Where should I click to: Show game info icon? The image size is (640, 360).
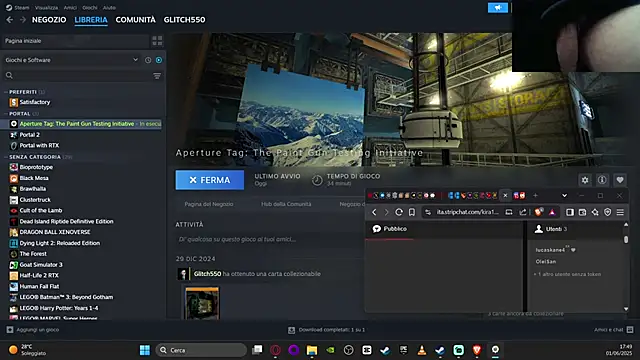point(602,180)
